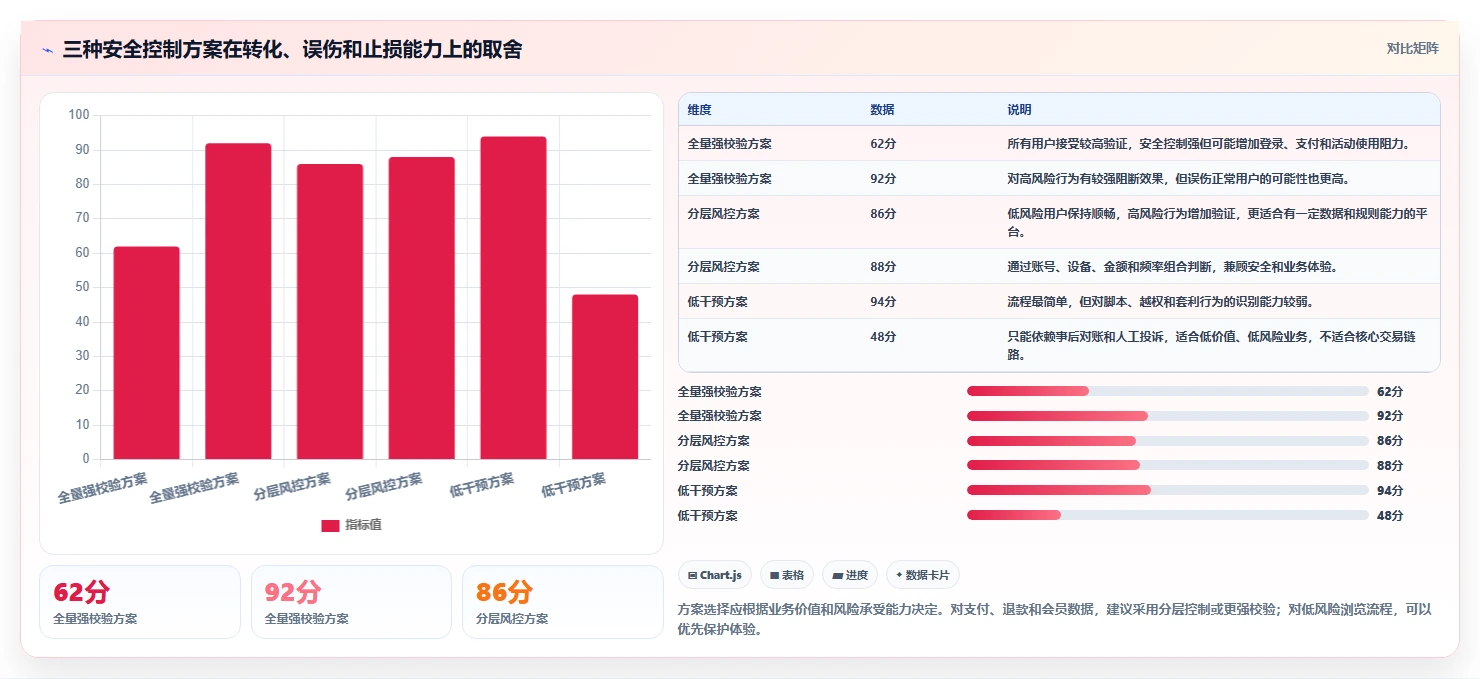Click the y-axis label 0
The height and width of the screenshot is (679, 1480).
point(86,459)
